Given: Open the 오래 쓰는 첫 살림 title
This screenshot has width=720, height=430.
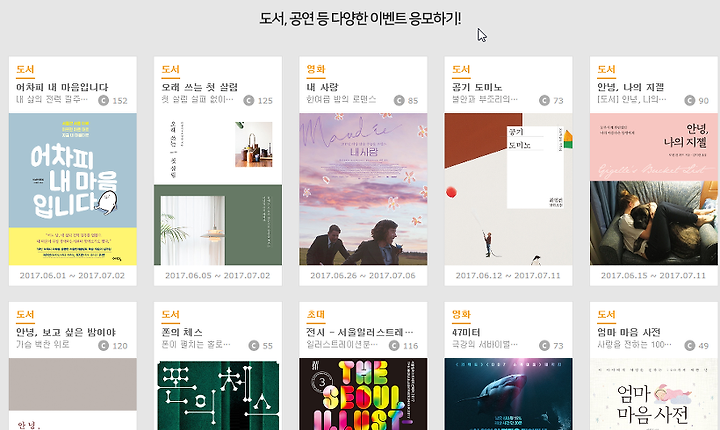Looking at the screenshot, I should (199, 87).
